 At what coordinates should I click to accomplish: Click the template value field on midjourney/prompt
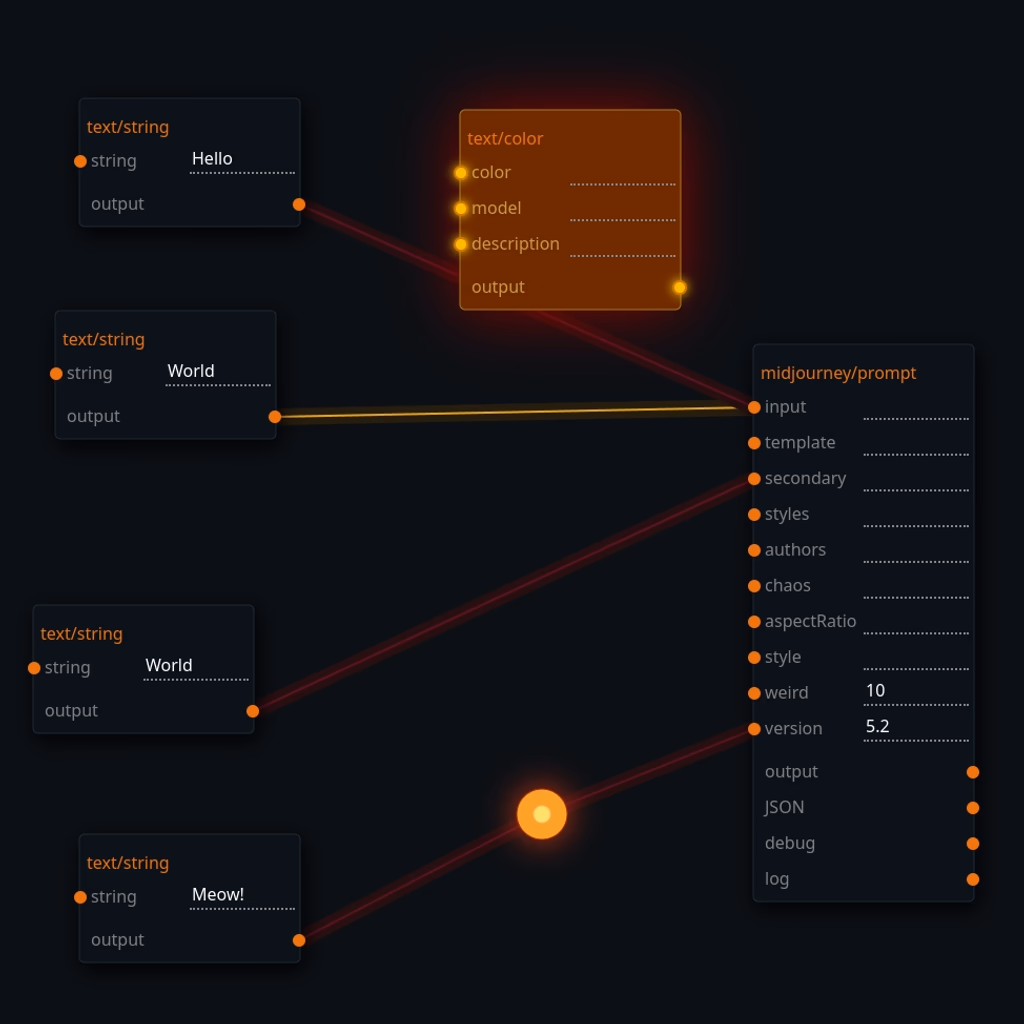[916, 443]
